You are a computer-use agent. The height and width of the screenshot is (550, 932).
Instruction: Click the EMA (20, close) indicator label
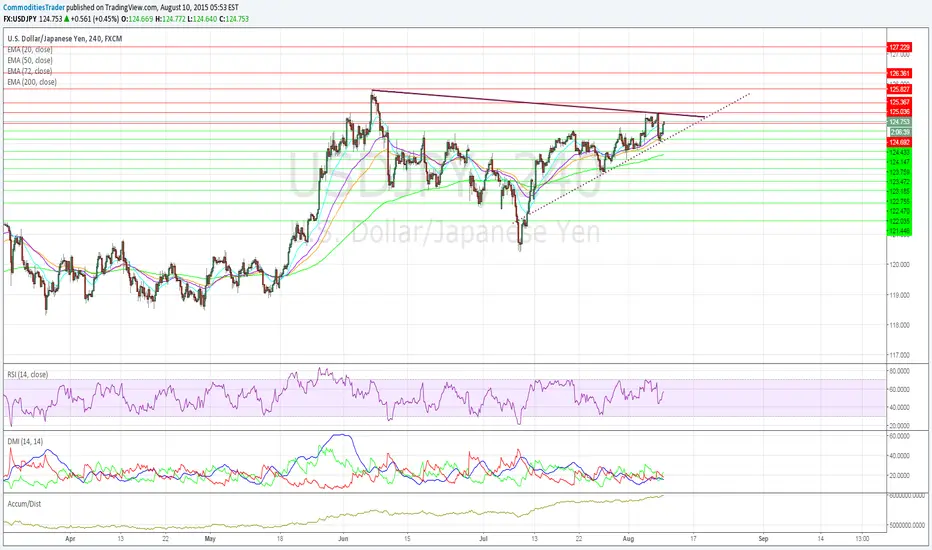coord(30,50)
